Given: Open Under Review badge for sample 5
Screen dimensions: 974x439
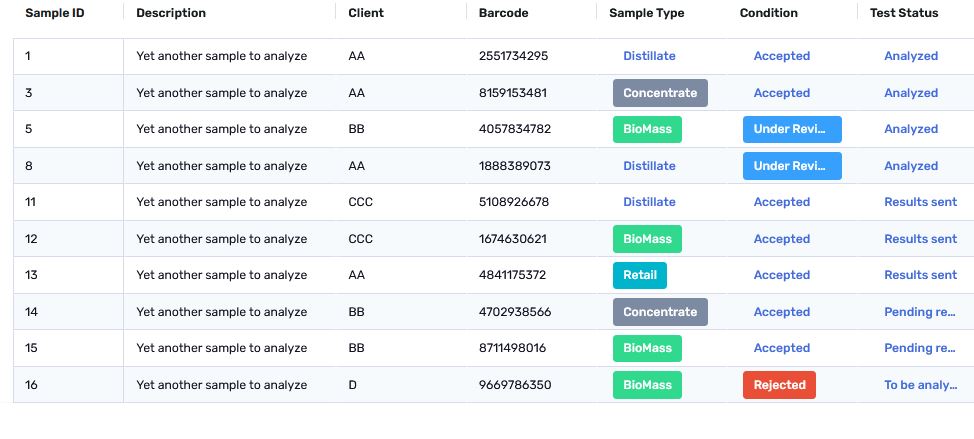Looking at the screenshot, I should (x=792, y=129).
